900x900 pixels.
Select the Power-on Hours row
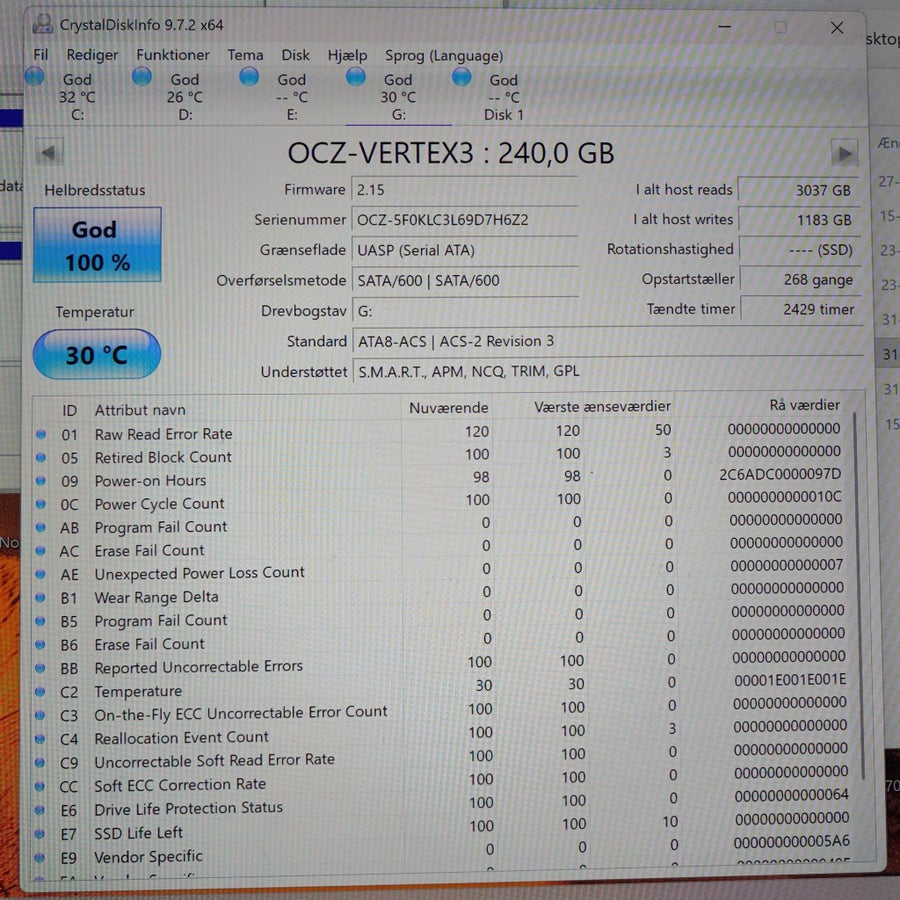440,478
